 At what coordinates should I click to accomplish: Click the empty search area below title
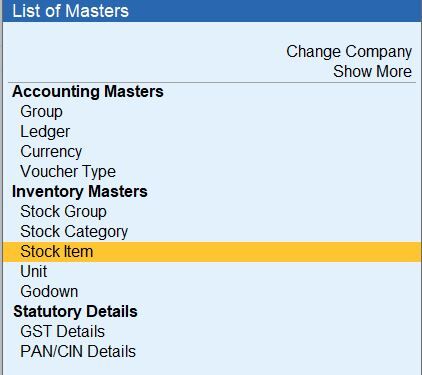pyautogui.click(x=212, y=32)
